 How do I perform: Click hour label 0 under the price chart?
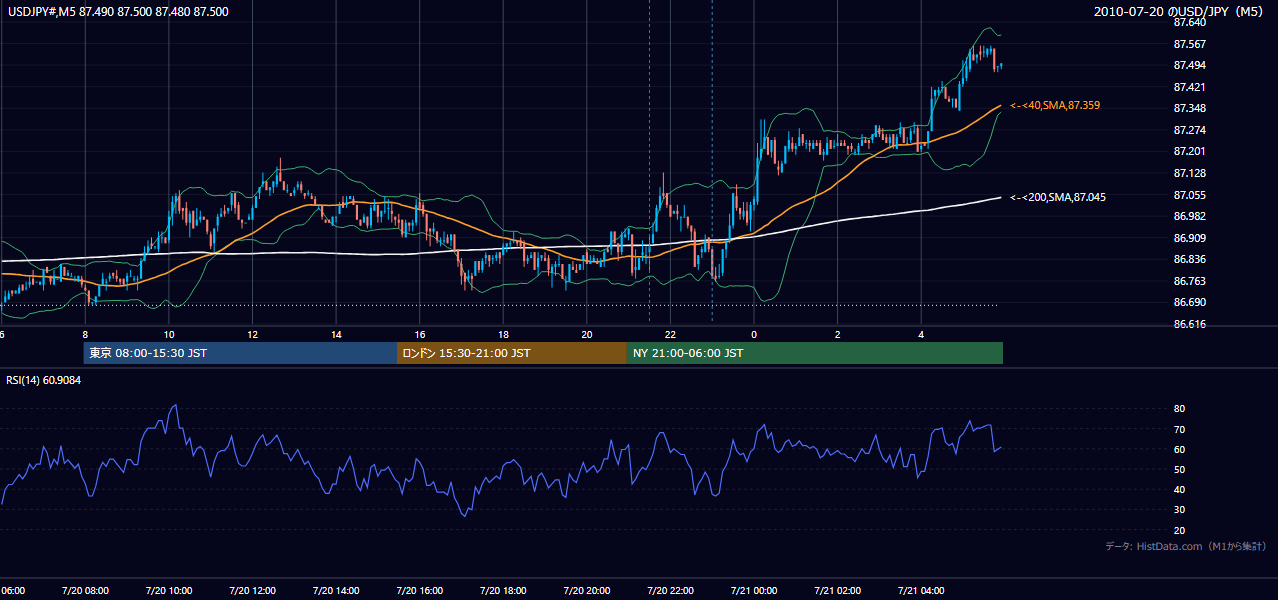click(x=754, y=335)
